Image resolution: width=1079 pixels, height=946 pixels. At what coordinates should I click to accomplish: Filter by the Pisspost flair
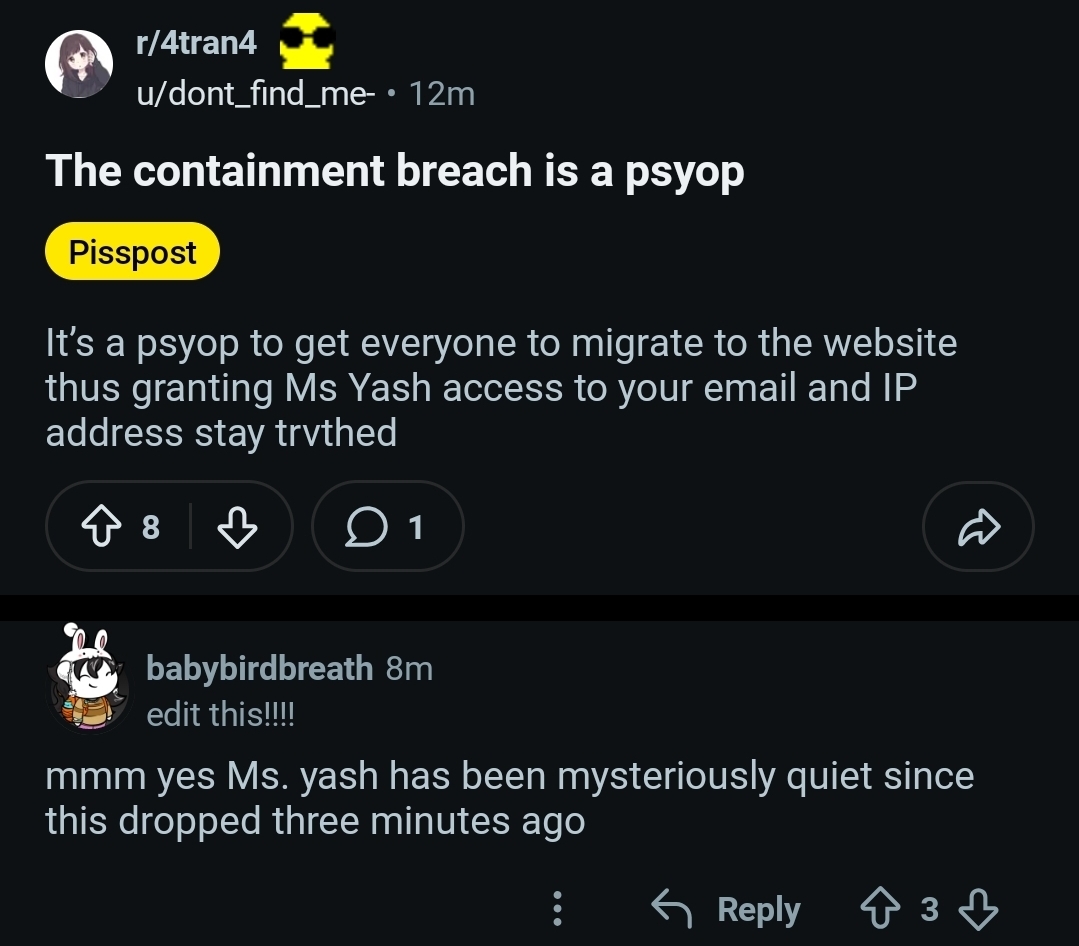(132, 252)
